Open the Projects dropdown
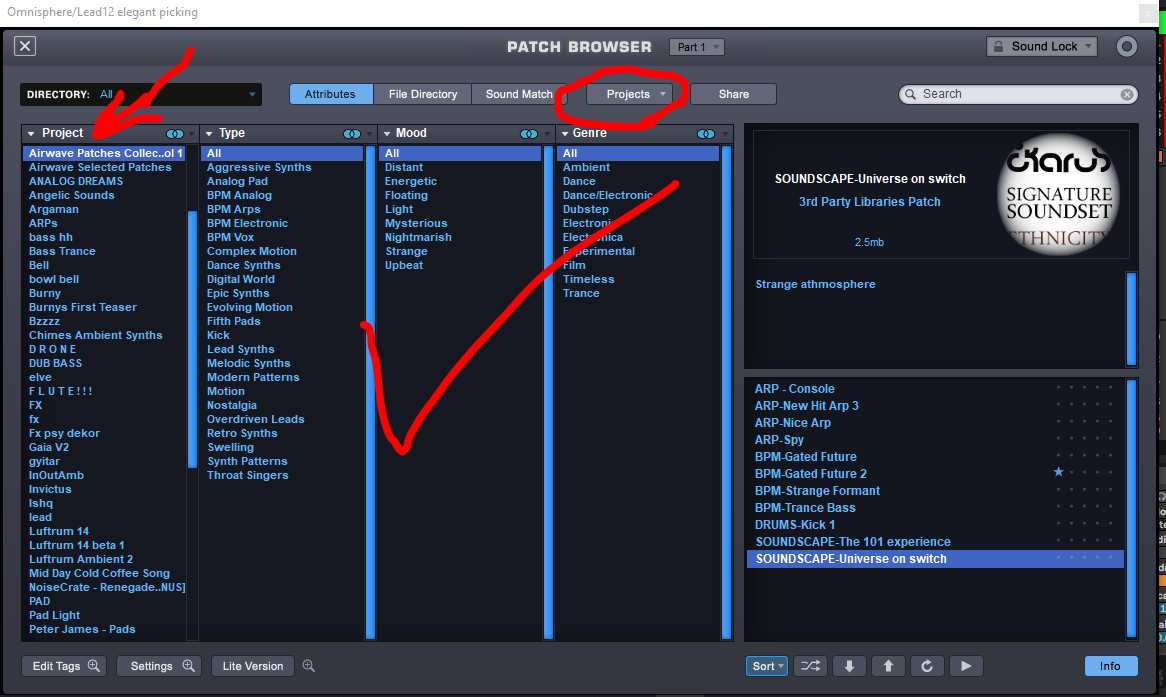The height and width of the screenshot is (697, 1166). pyautogui.click(x=629, y=94)
